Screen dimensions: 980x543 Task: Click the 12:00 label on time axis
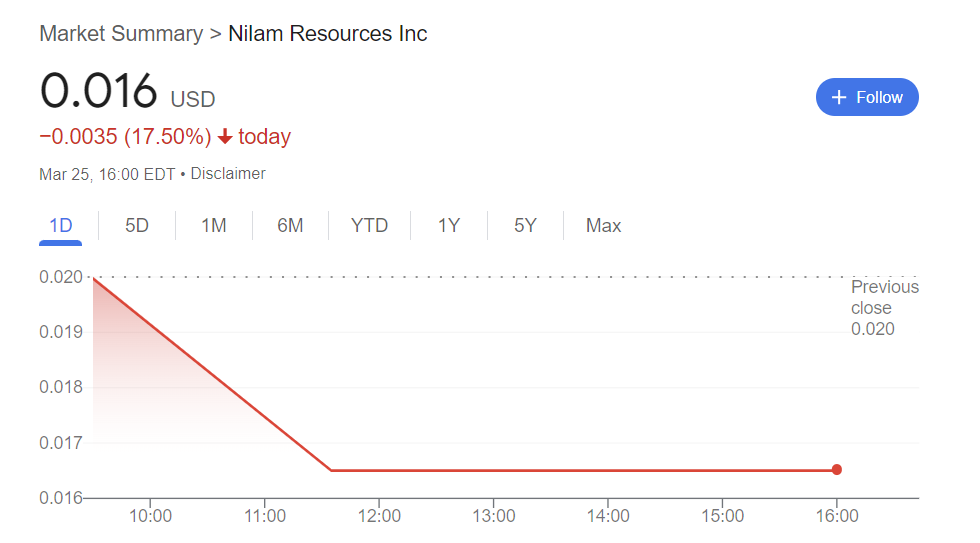tap(379, 516)
